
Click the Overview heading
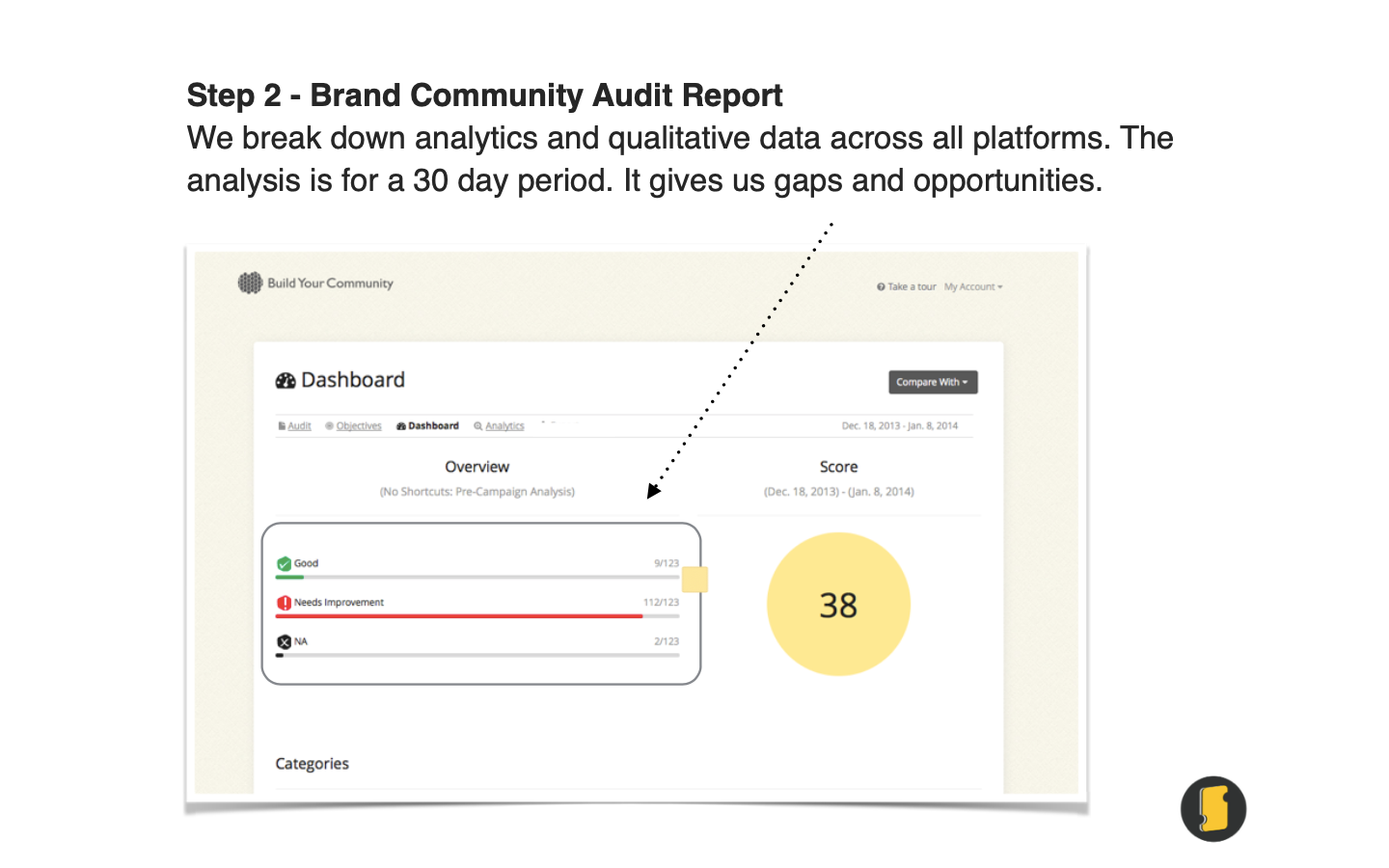tap(477, 467)
